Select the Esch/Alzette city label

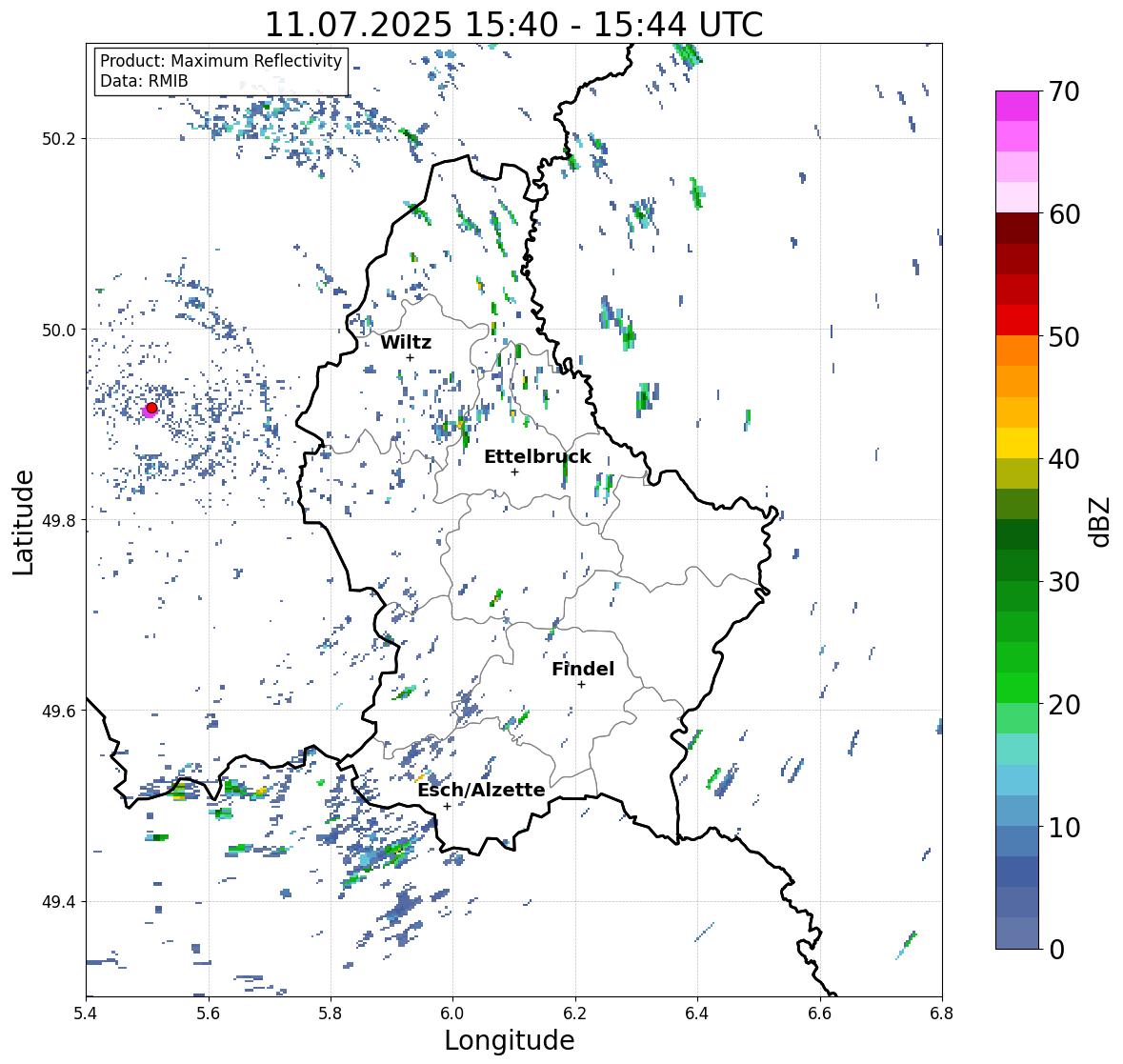coord(481,790)
